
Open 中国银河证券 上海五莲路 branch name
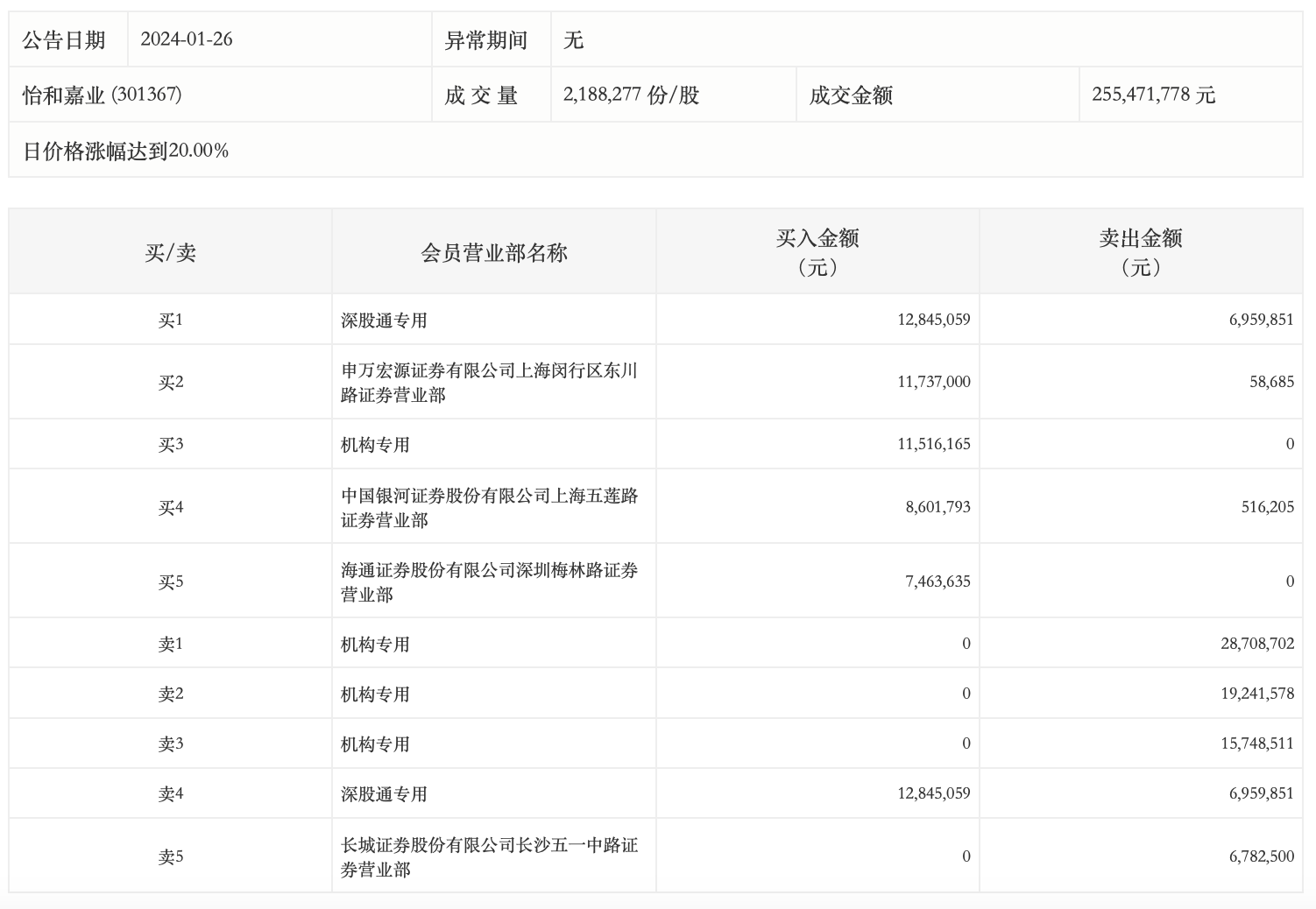point(489,507)
